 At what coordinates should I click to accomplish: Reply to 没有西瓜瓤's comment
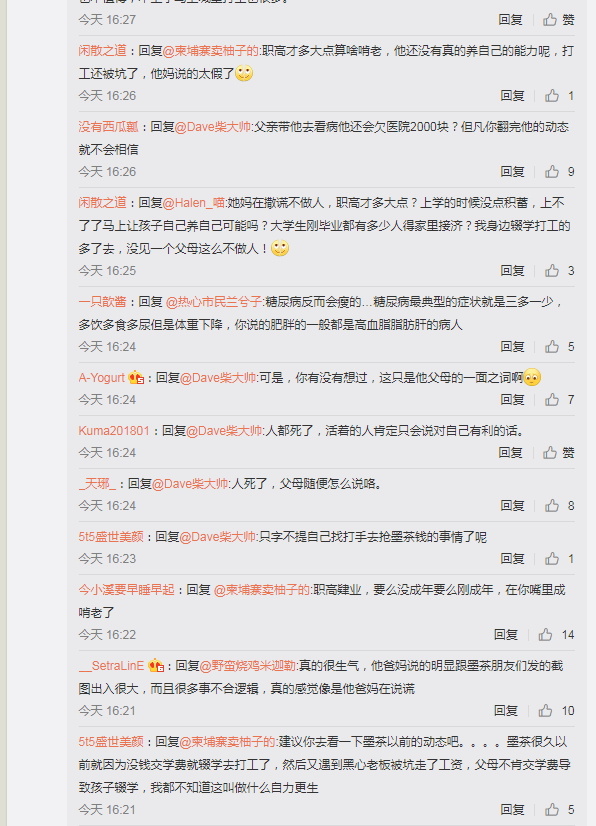(512, 172)
